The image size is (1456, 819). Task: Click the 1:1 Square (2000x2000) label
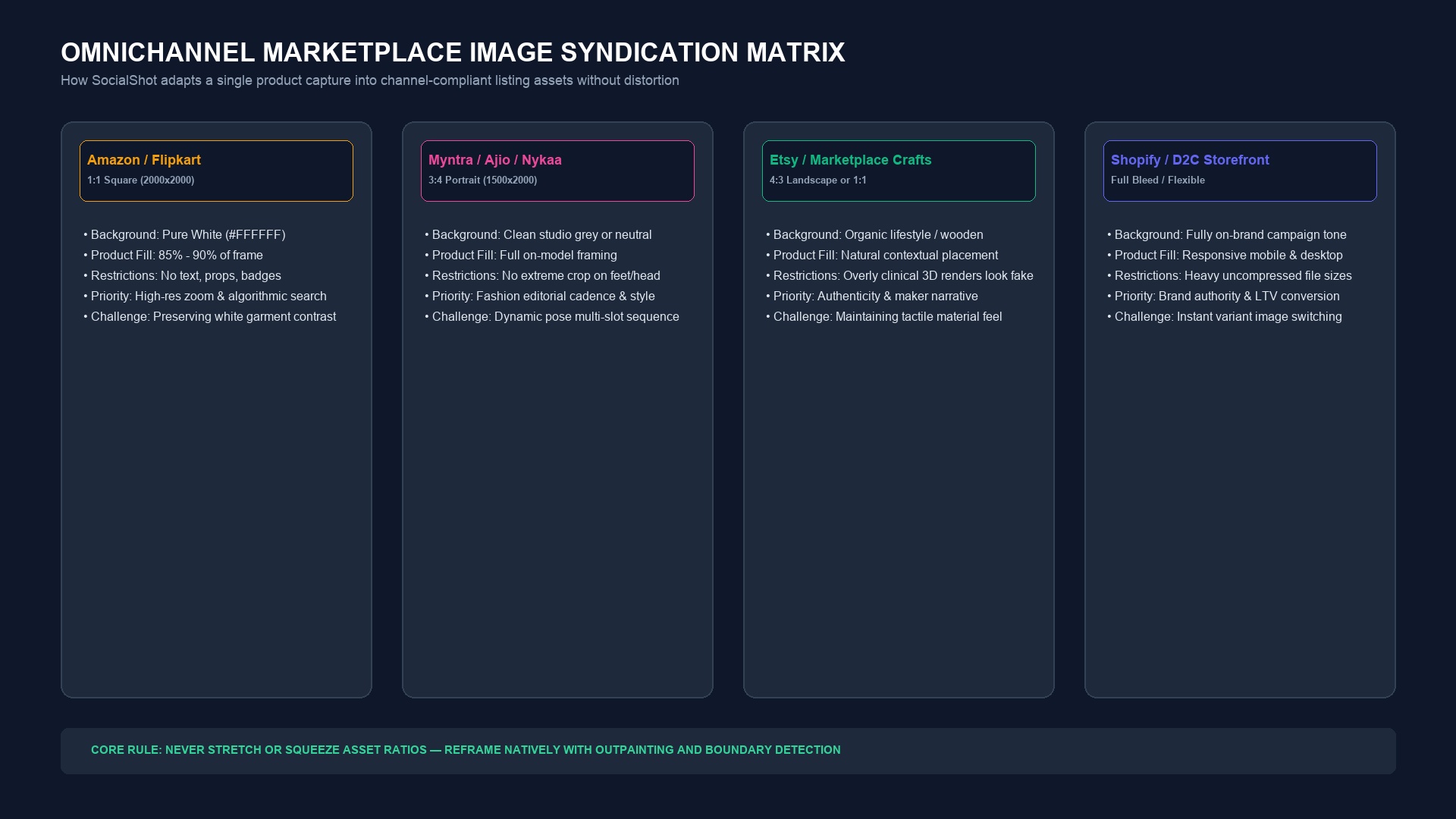[x=141, y=180]
